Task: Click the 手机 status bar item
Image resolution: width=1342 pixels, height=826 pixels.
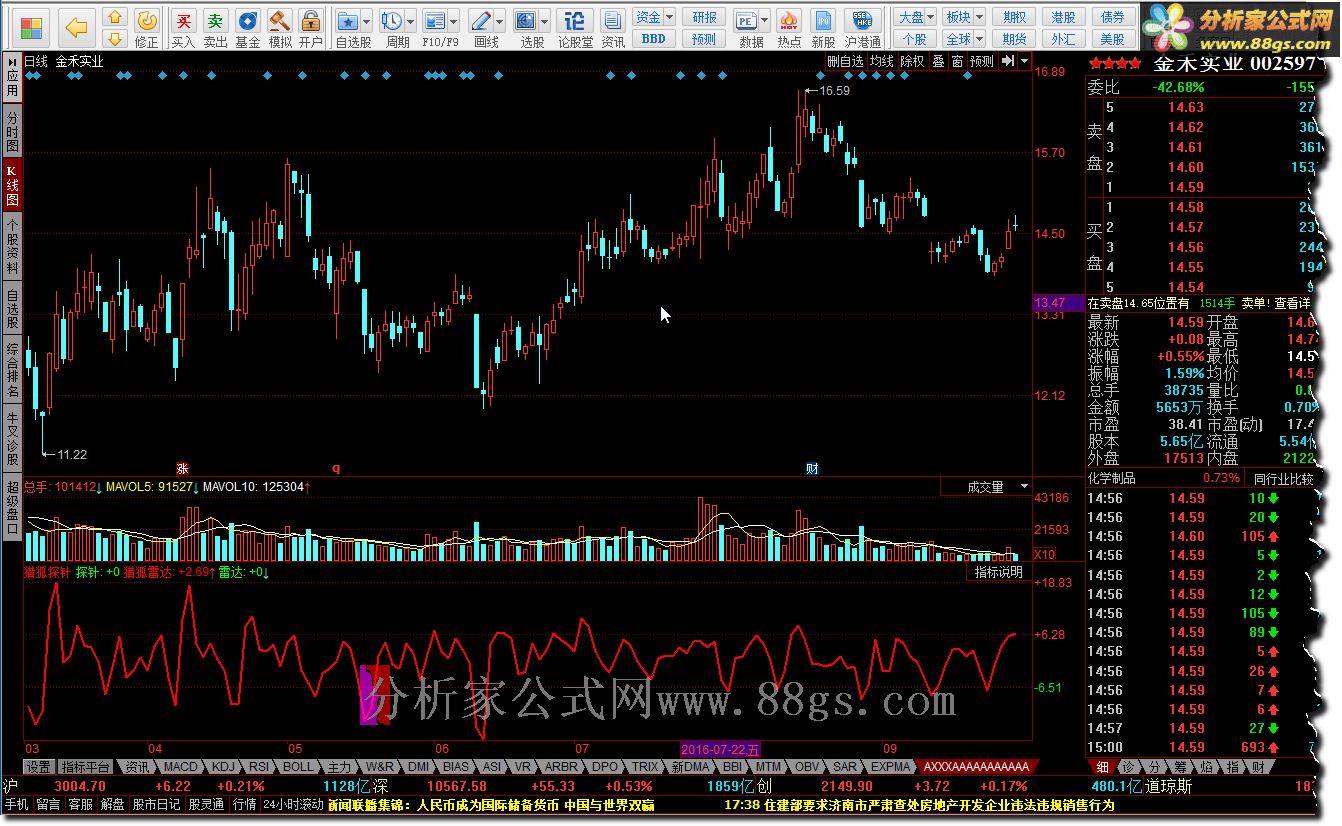Action: [16, 804]
